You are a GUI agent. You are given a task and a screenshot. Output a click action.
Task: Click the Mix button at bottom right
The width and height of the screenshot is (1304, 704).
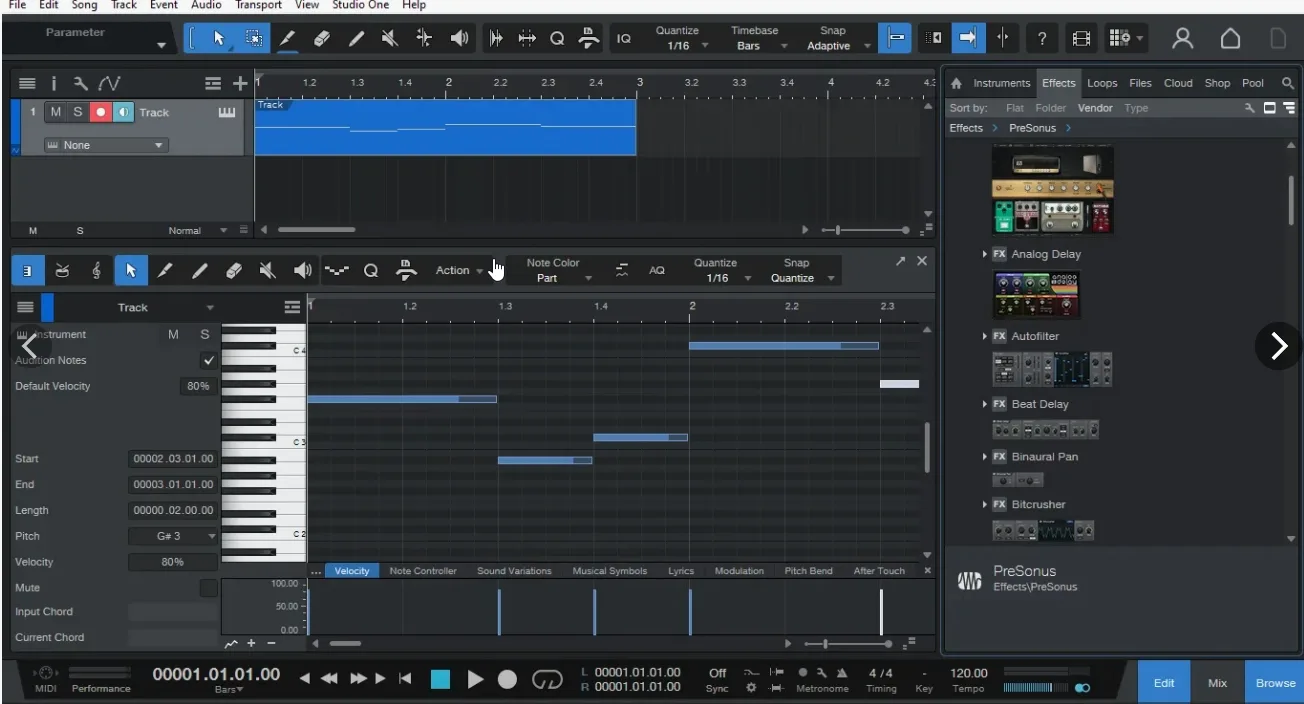pos(1217,683)
